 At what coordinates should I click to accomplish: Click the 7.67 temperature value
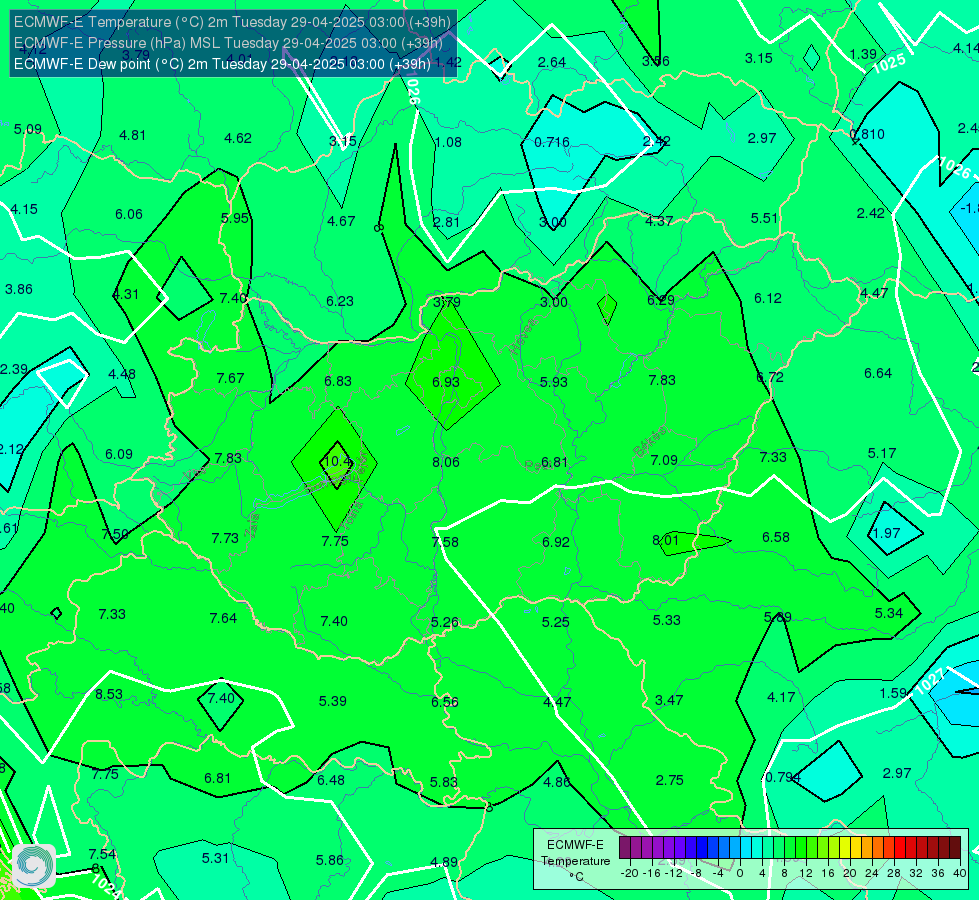point(230,378)
